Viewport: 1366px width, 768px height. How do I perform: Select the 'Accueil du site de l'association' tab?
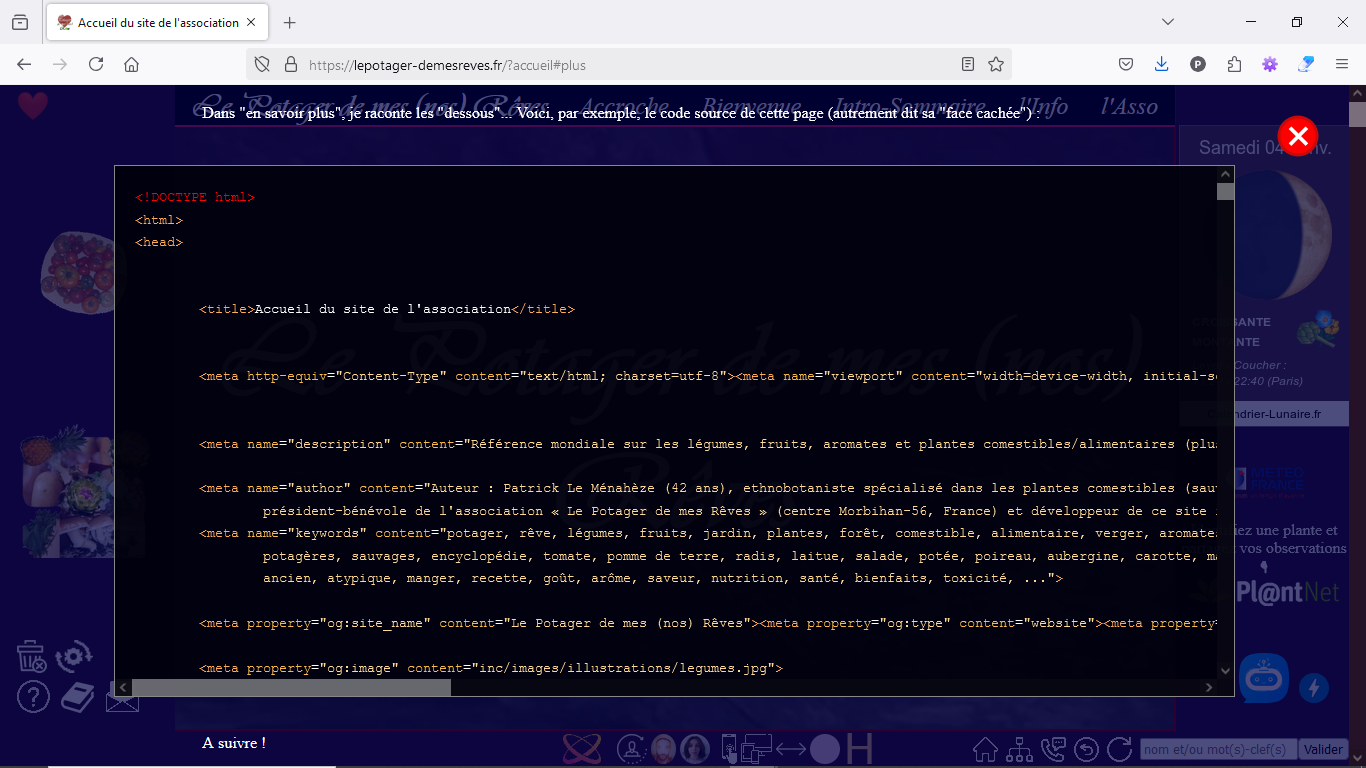point(157,22)
